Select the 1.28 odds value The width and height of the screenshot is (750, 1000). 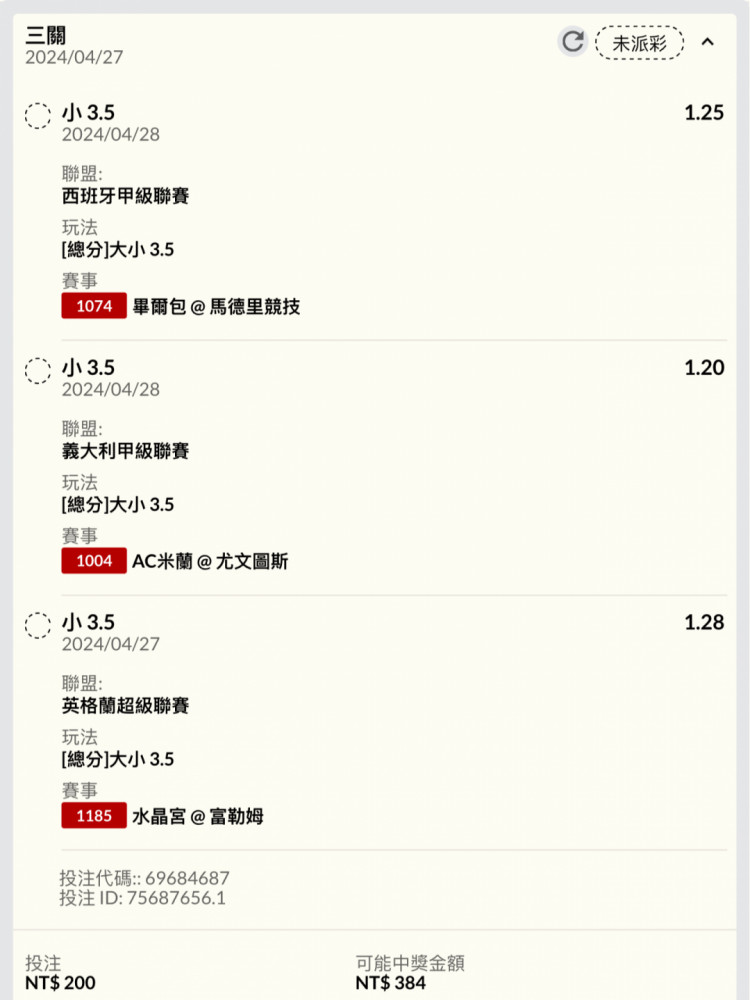[704, 622]
